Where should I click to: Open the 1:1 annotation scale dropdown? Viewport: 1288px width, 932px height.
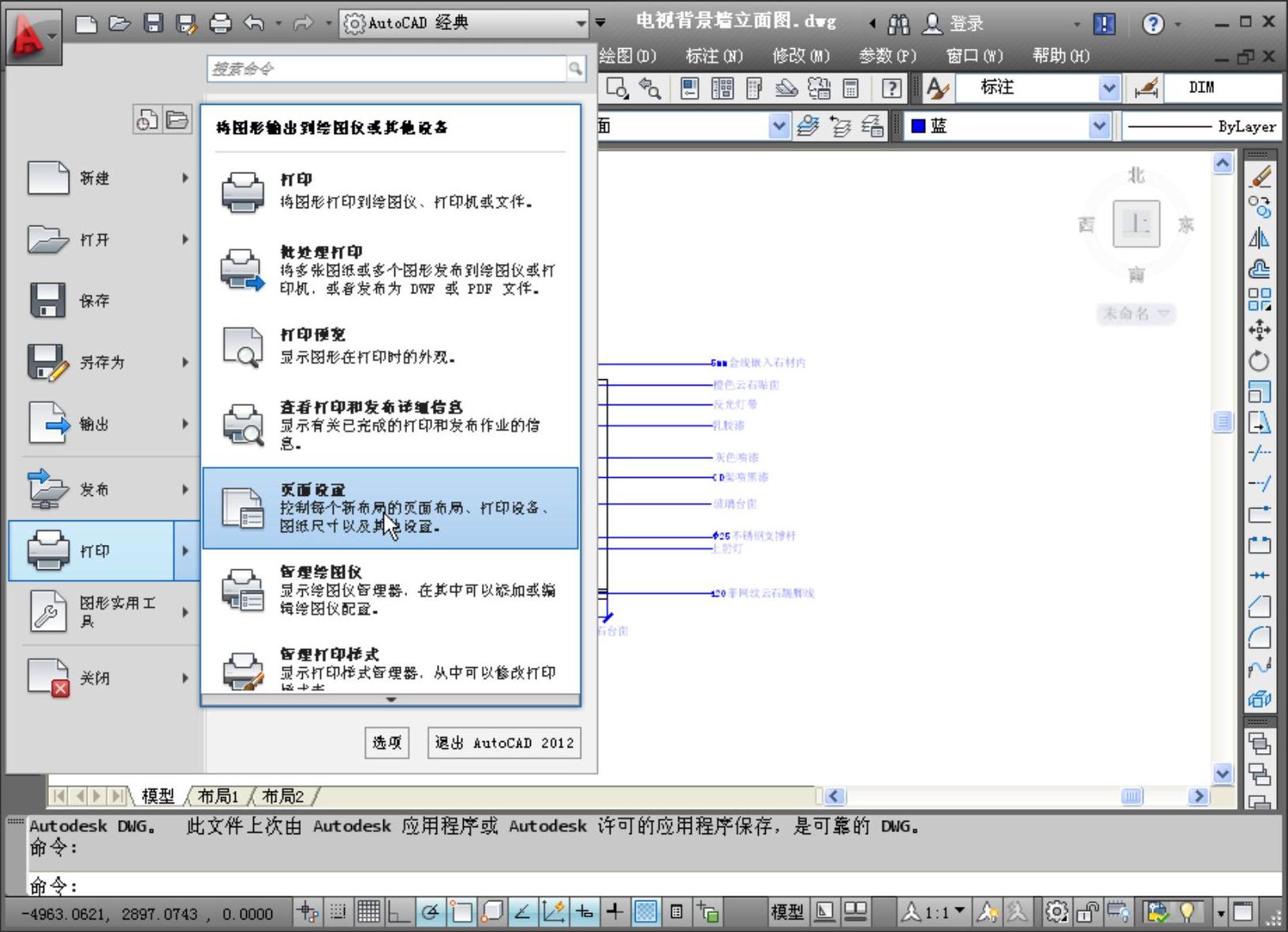pyautogui.click(x=935, y=912)
